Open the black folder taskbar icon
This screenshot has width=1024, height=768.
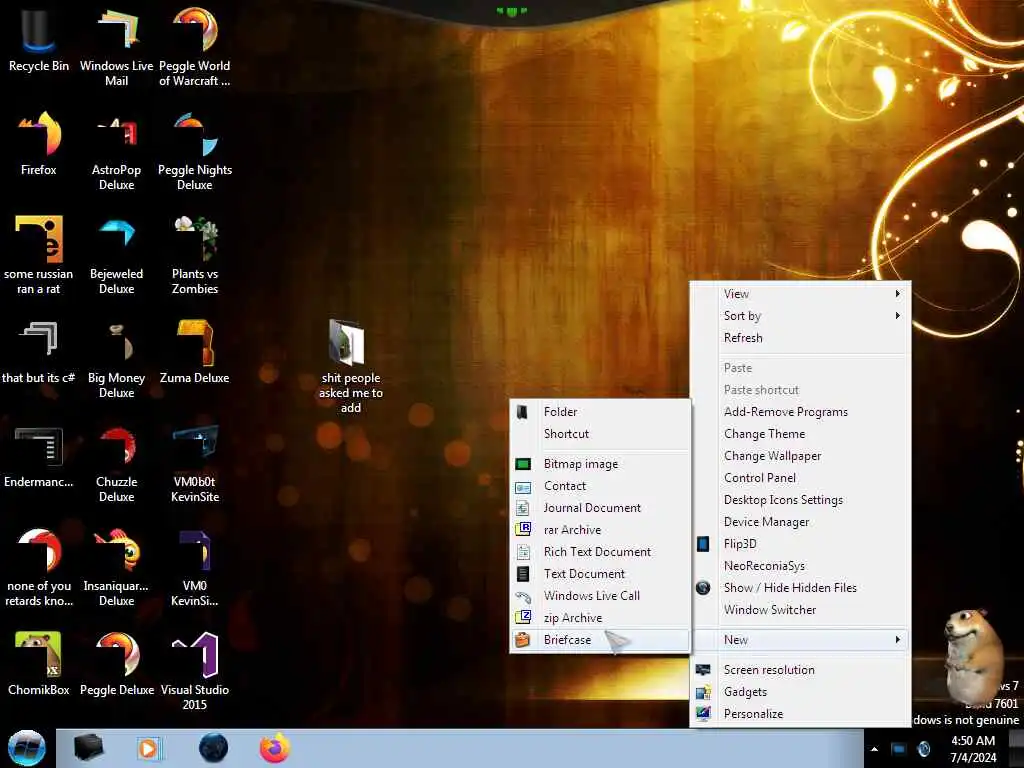pos(88,748)
